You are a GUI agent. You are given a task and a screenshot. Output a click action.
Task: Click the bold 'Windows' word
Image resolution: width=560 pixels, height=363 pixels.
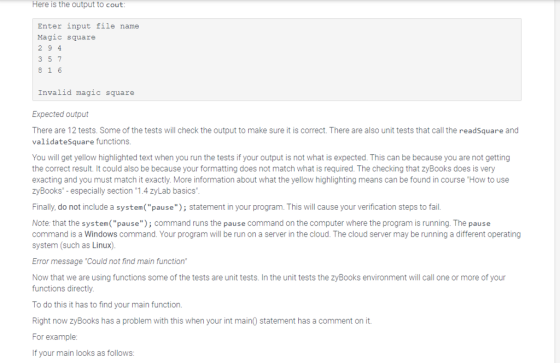click(101, 234)
